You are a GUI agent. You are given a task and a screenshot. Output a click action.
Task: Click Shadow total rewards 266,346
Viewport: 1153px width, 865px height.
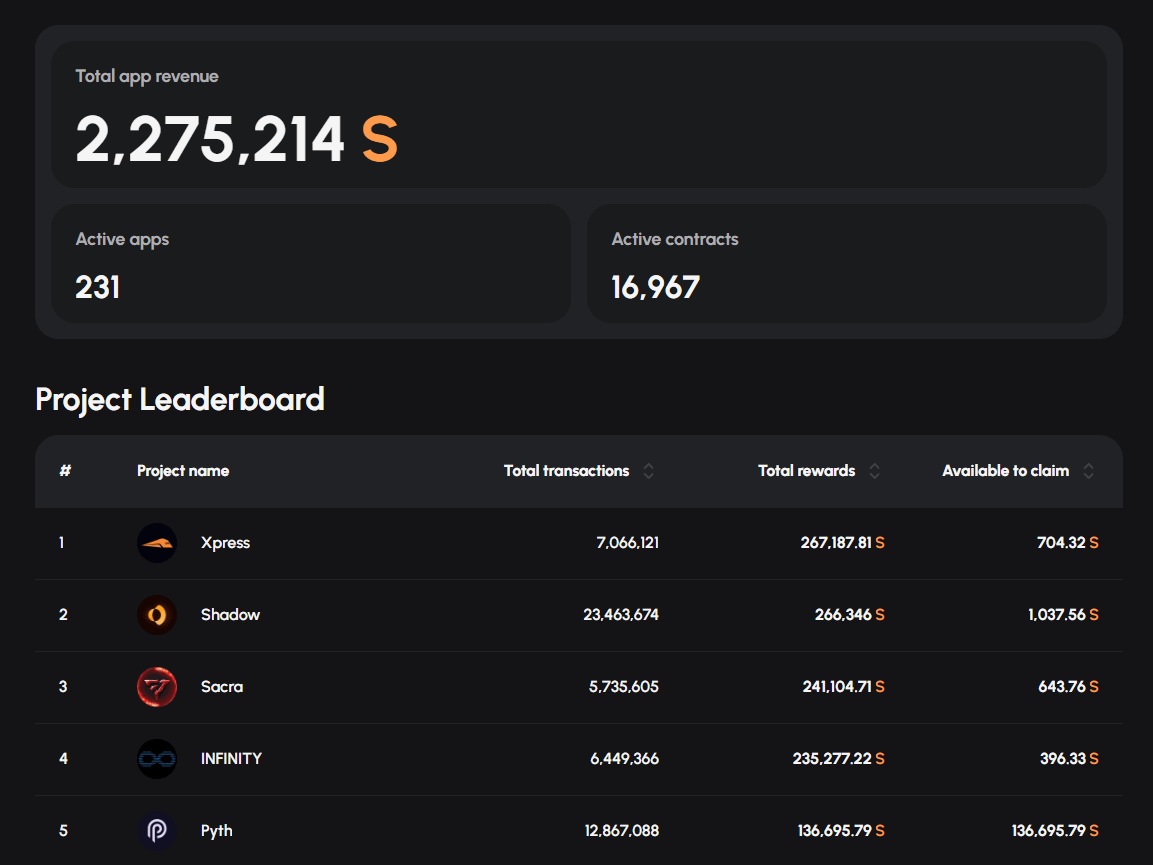pos(843,615)
